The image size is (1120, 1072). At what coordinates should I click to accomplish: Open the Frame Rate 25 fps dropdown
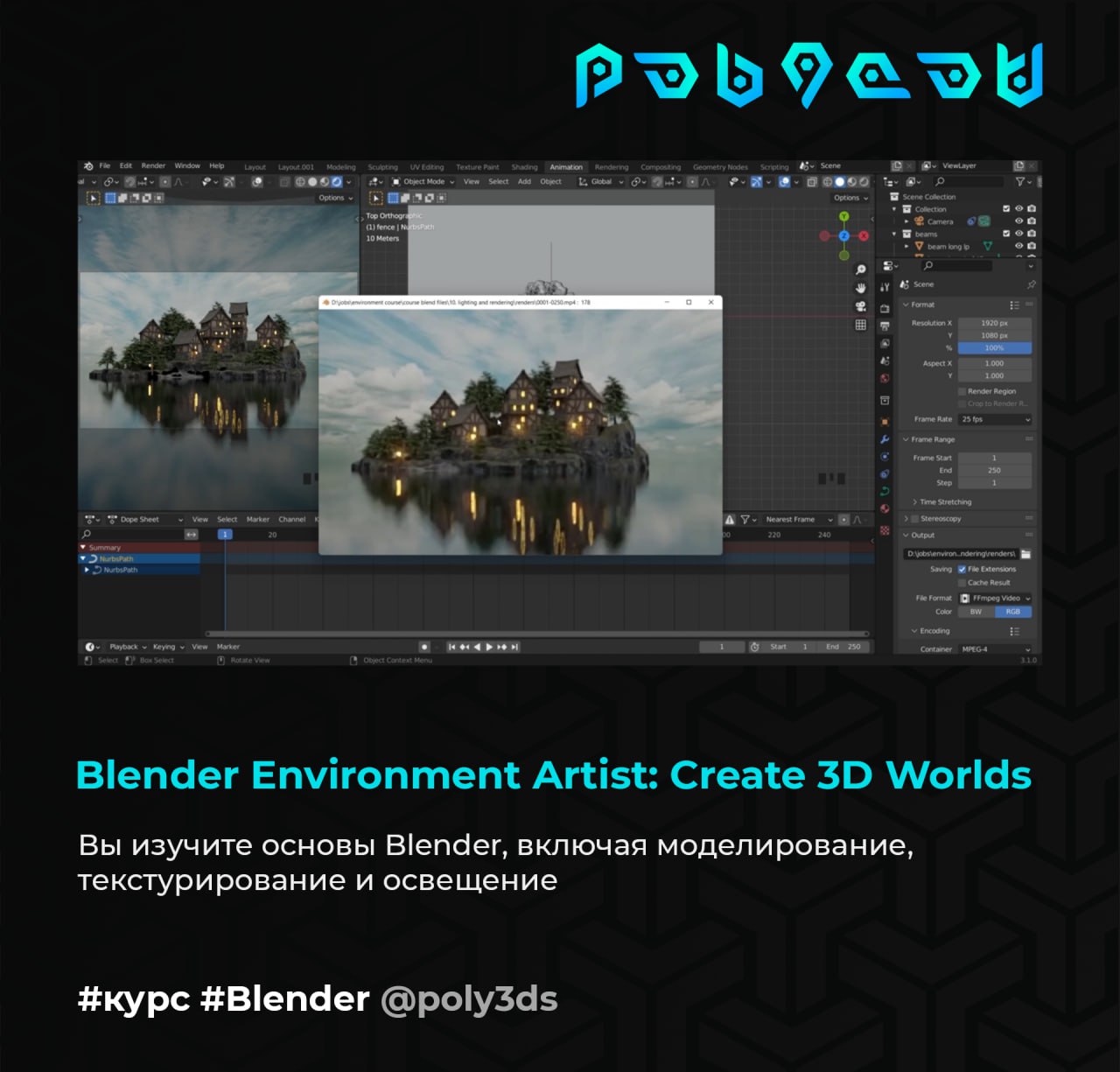click(995, 419)
